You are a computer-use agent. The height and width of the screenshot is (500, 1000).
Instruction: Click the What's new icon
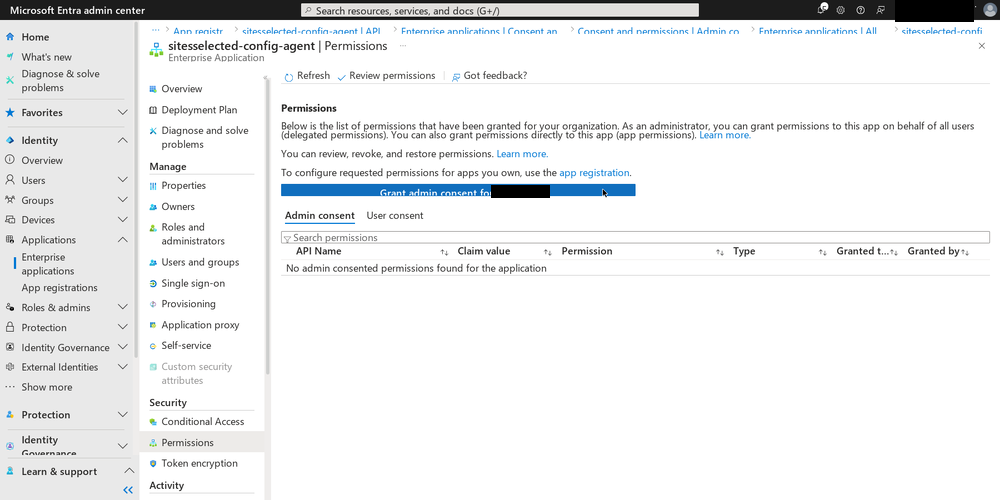[10, 57]
